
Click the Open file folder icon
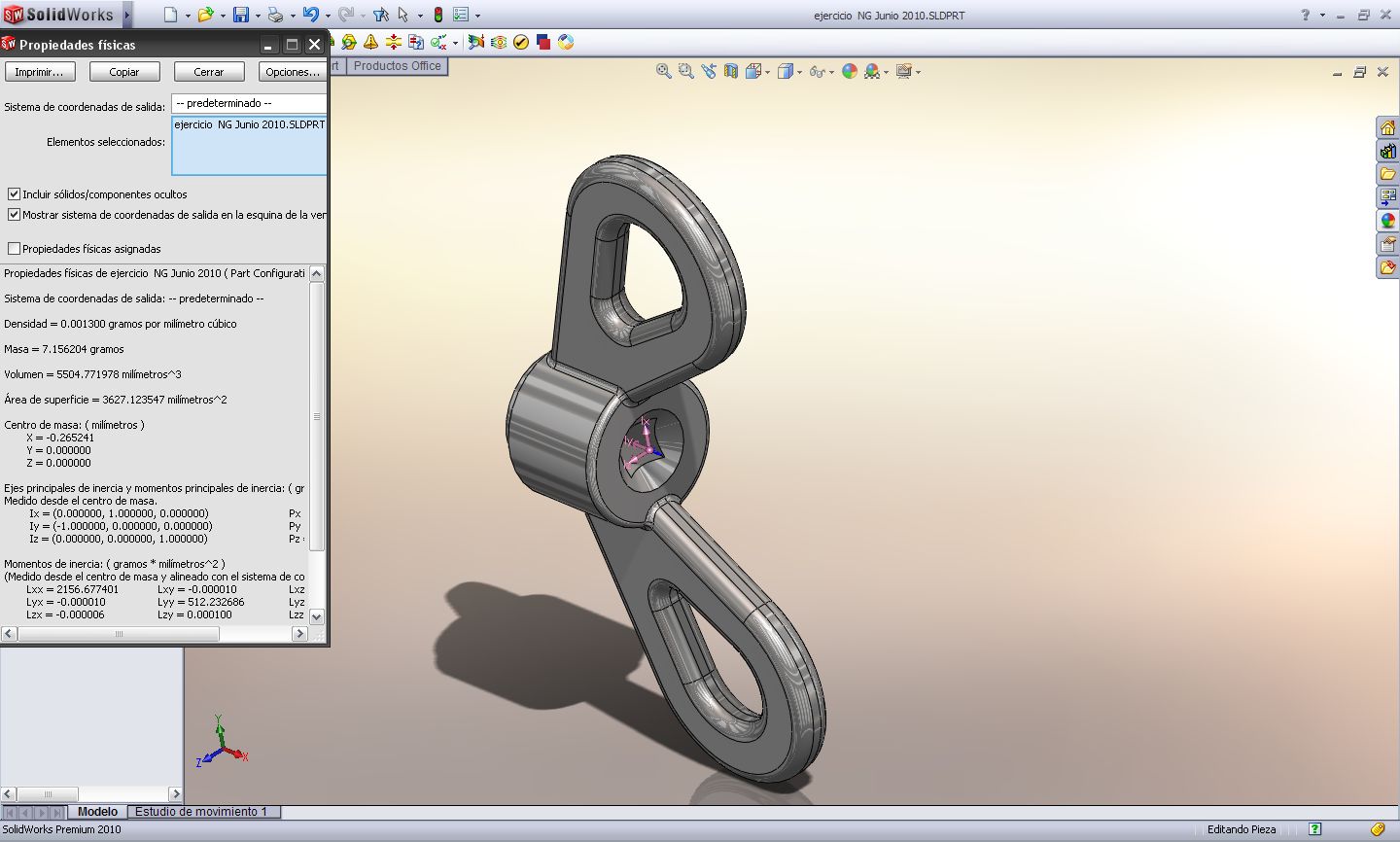tap(205, 15)
